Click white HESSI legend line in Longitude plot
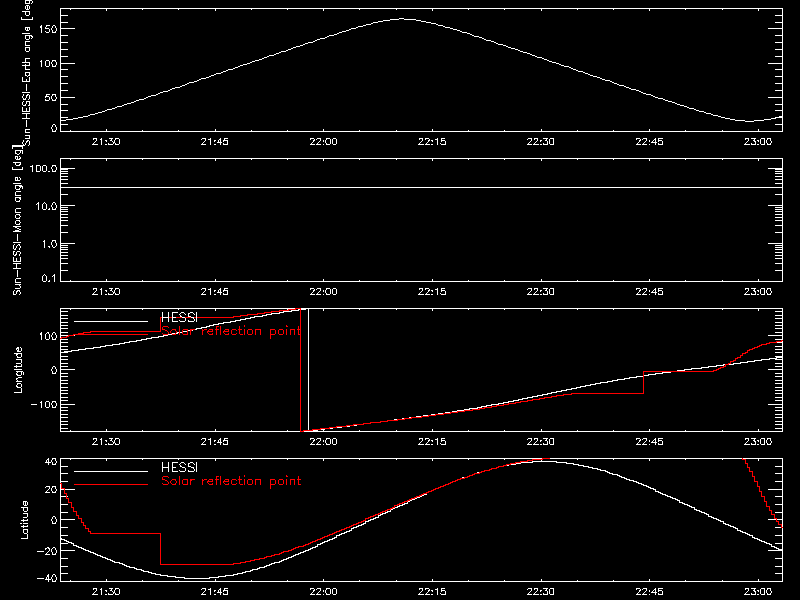Screen dimensions: 800x600 click(111, 321)
